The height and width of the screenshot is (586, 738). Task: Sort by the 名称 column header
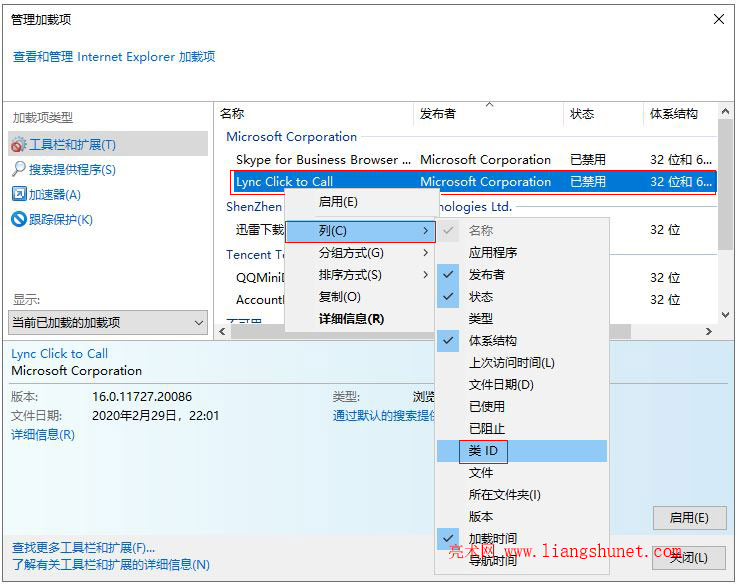315,113
